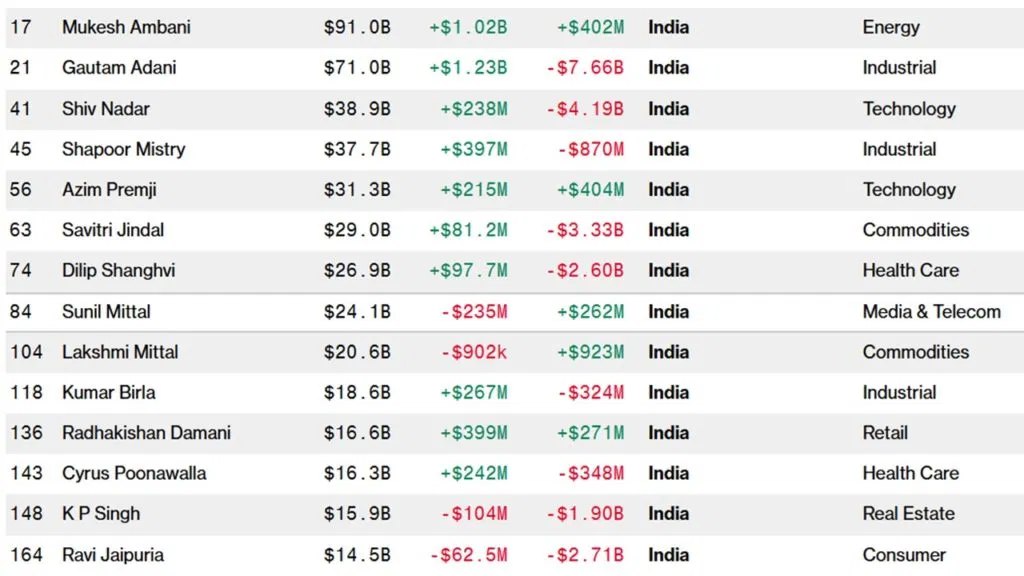Viewport: 1024px width, 576px height.
Task: Select Cyrus Poonawalla's name
Action: [x=134, y=473]
